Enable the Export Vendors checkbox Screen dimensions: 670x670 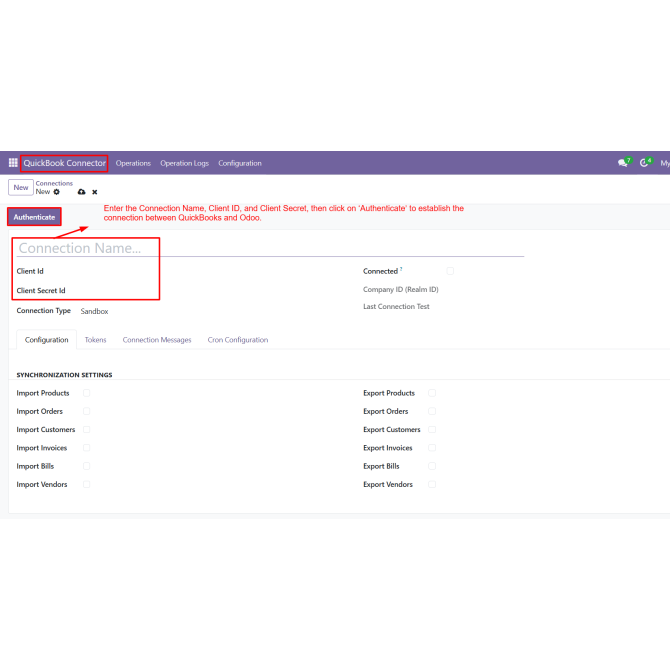point(432,484)
